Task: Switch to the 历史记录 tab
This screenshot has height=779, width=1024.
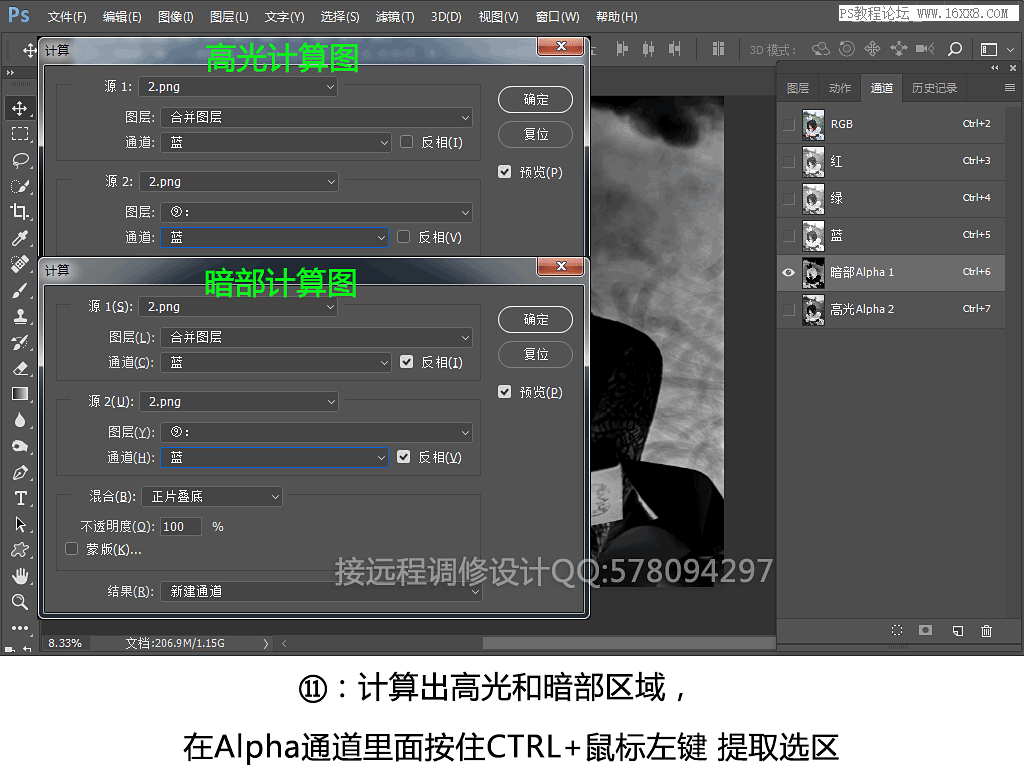Action: coord(935,88)
